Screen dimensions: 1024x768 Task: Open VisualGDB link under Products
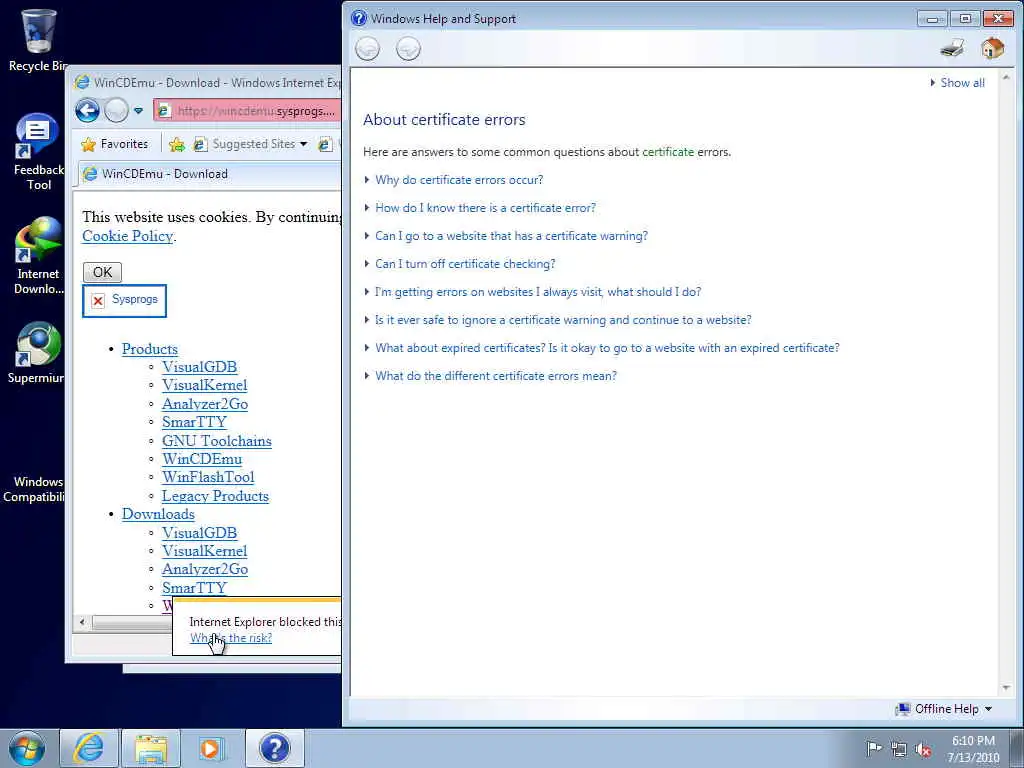click(199, 367)
